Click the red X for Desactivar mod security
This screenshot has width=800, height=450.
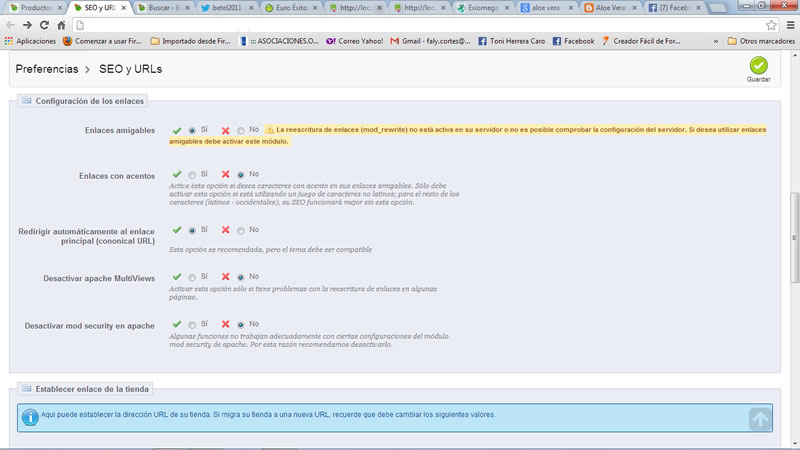click(x=225, y=324)
